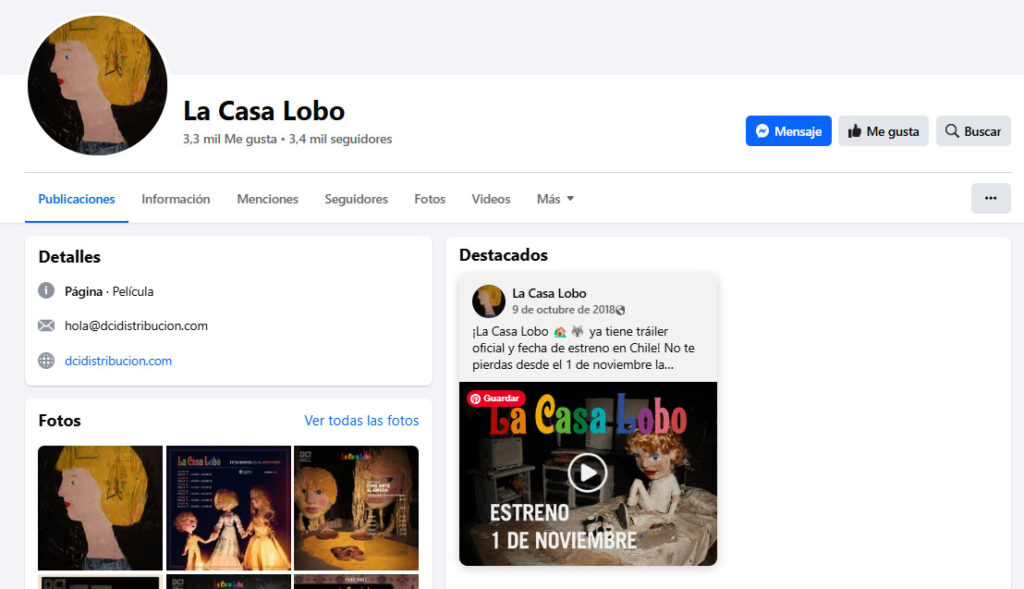Click the public globe icon beside post date
Screen dimensions: 1024x589
620,310
